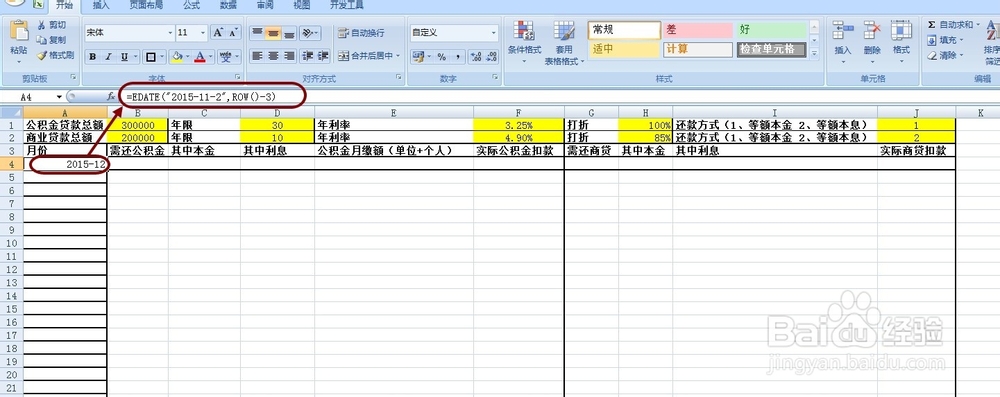This screenshot has height=397, width=1000.
Task: Click the Delete cells (删除) icon
Action: tap(872, 31)
